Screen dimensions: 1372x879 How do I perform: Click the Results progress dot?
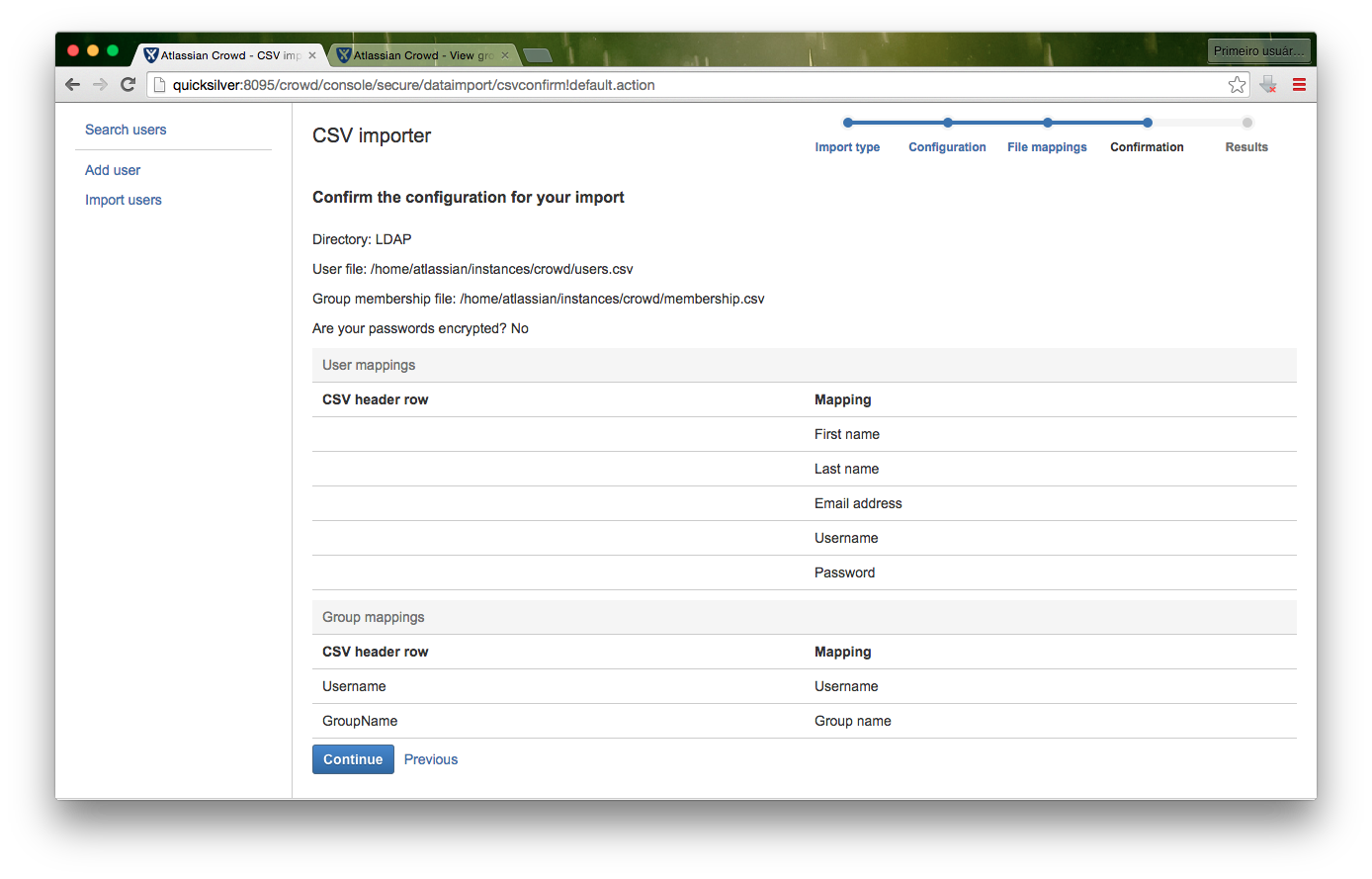pyautogui.click(x=1247, y=123)
